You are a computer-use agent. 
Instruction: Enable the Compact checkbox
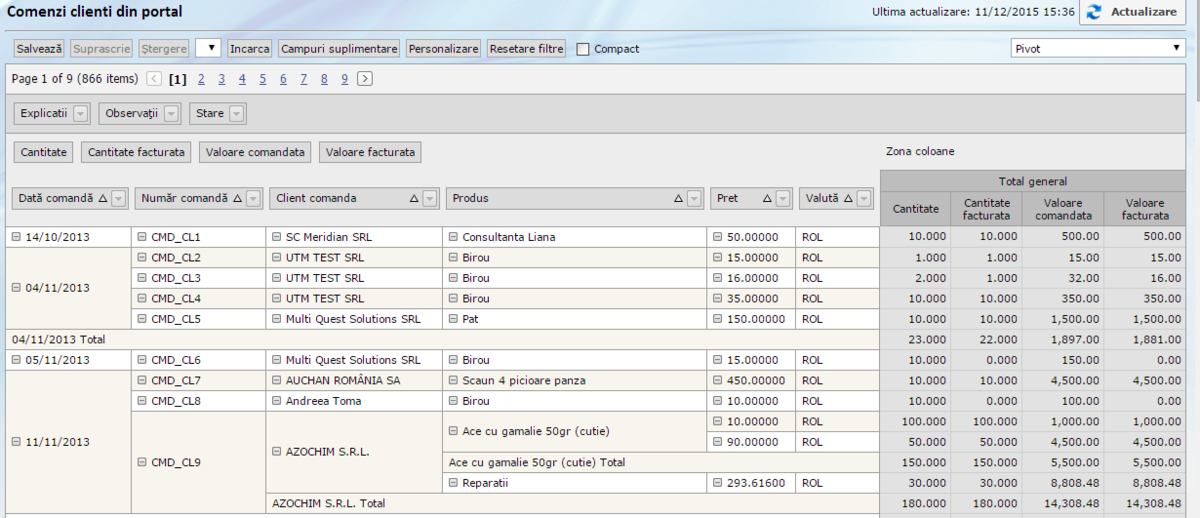click(x=583, y=49)
